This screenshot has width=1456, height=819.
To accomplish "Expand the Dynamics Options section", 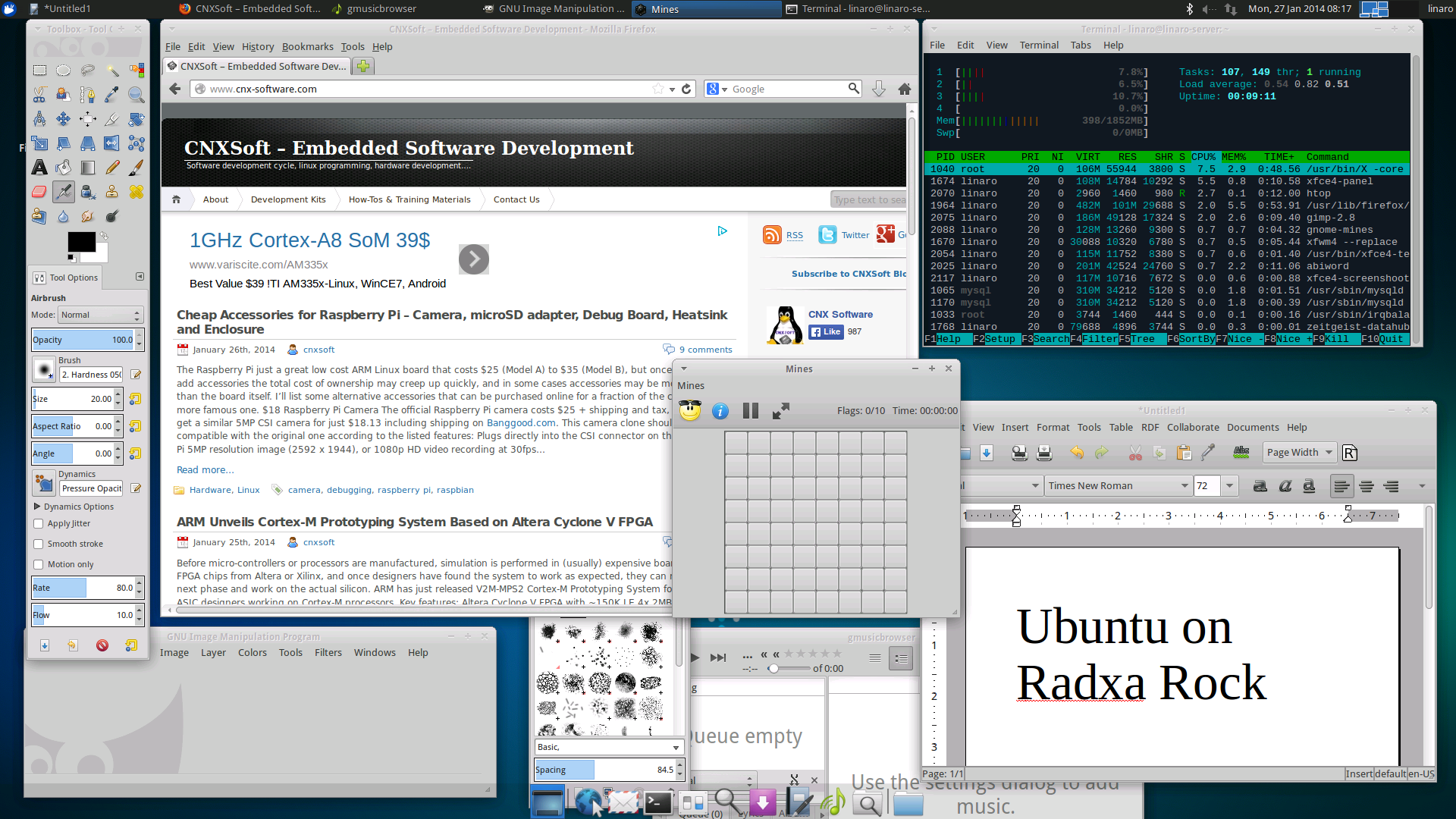I will coord(37,506).
